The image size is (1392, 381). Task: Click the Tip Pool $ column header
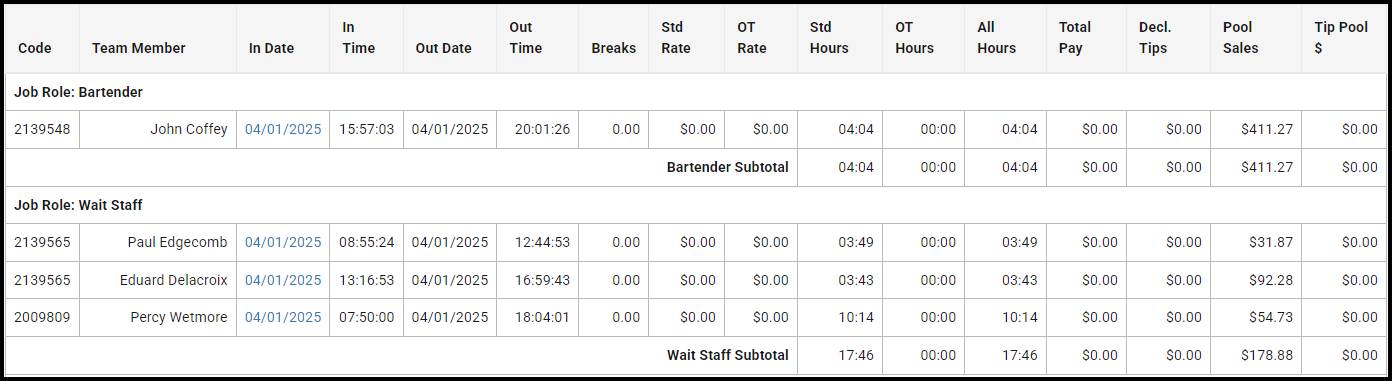coord(1342,38)
